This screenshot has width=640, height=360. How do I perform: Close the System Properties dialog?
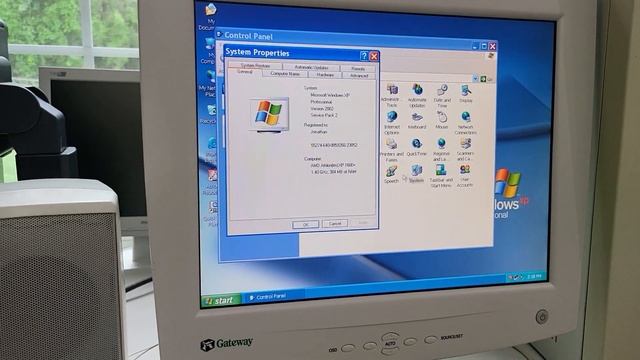click(373, 56)
